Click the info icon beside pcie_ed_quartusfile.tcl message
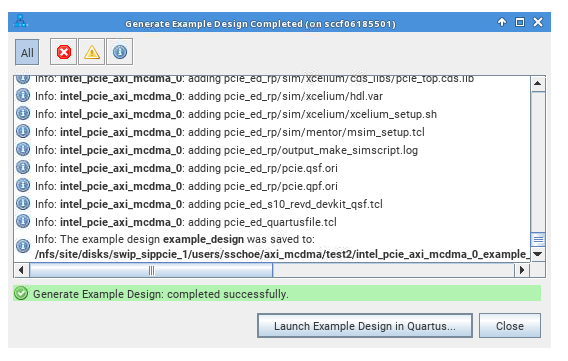568x361 pixels. (x=23, y=222)
